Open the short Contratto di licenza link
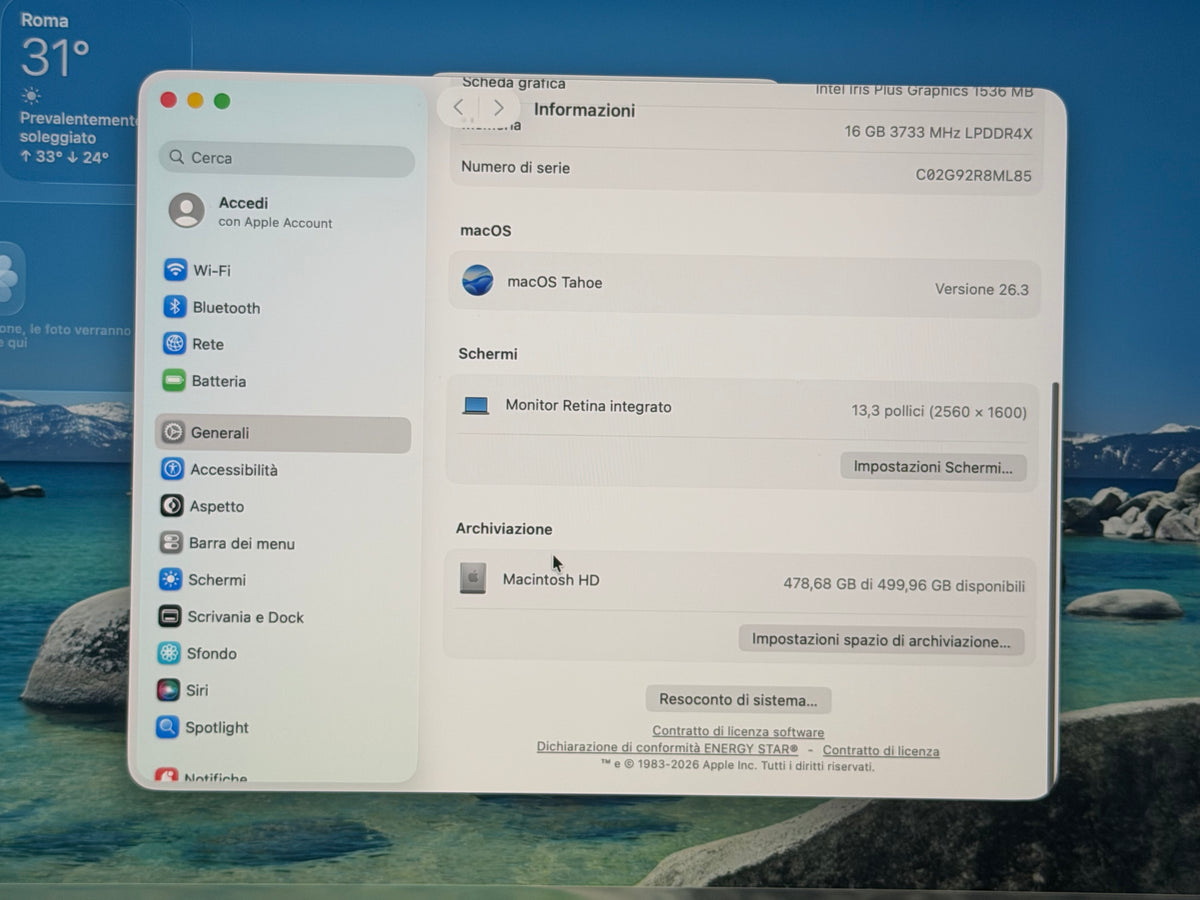Screen dimensions: 1200x900 pyautogui.click(x=881, y=751)
